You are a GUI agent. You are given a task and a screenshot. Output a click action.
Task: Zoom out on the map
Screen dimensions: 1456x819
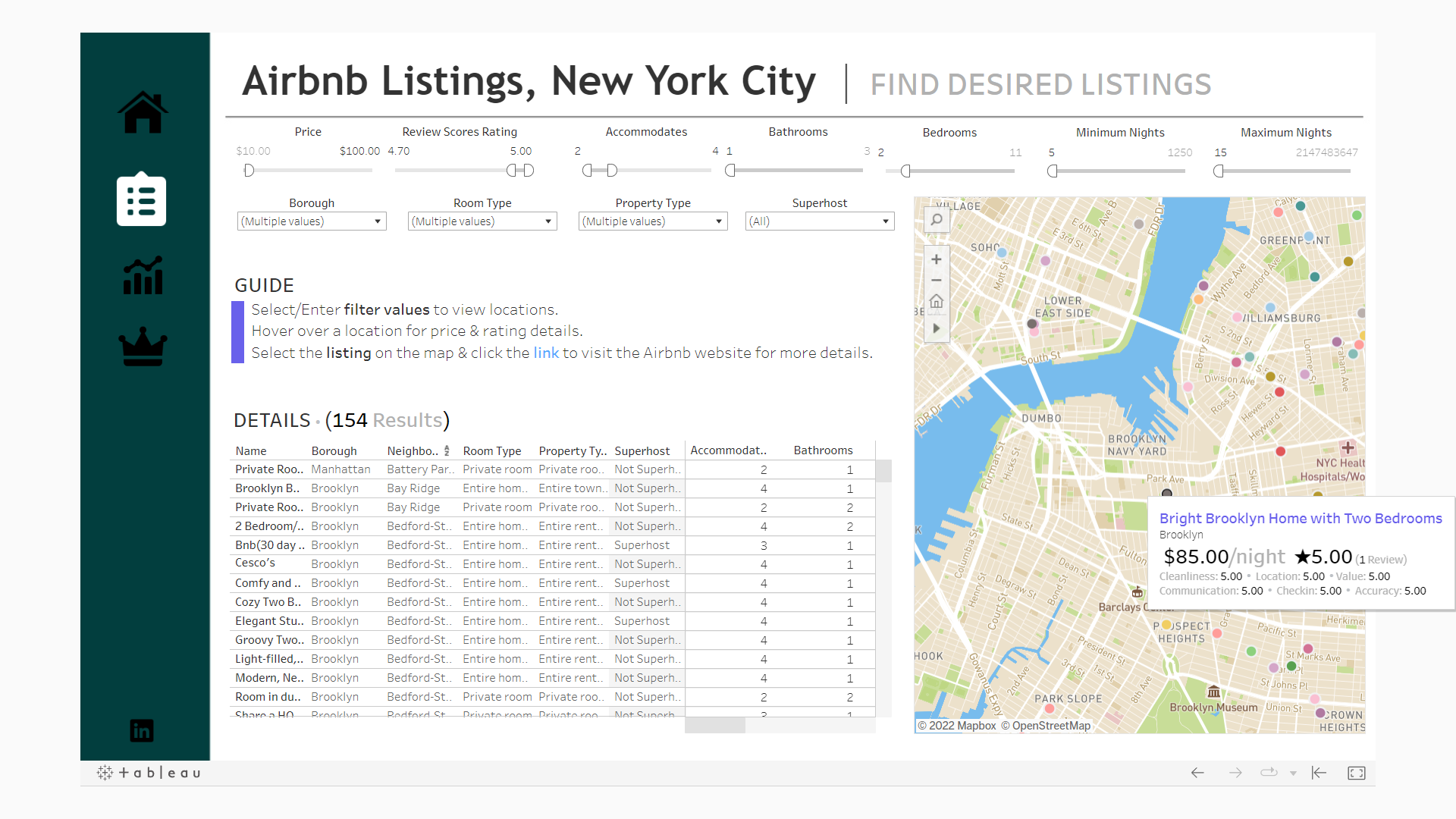(937, 281)
